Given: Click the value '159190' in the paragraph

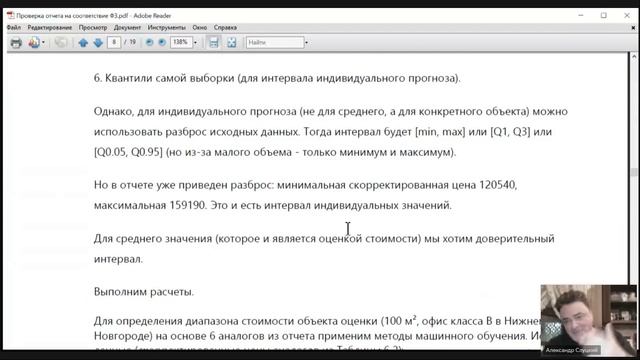Looking at the screenshot, I should [188, 205].
